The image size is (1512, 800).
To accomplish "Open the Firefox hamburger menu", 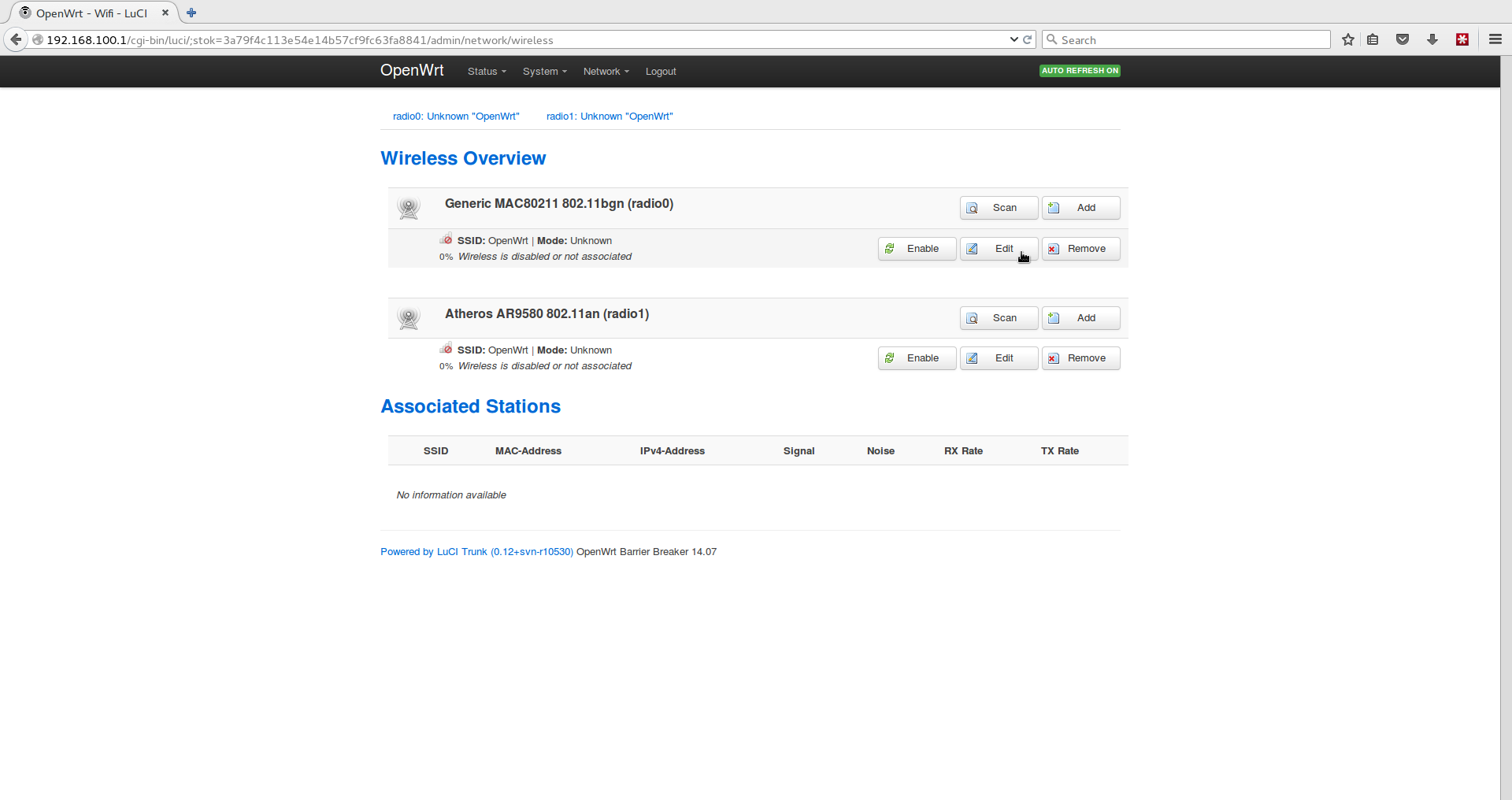I will 1495,39.
